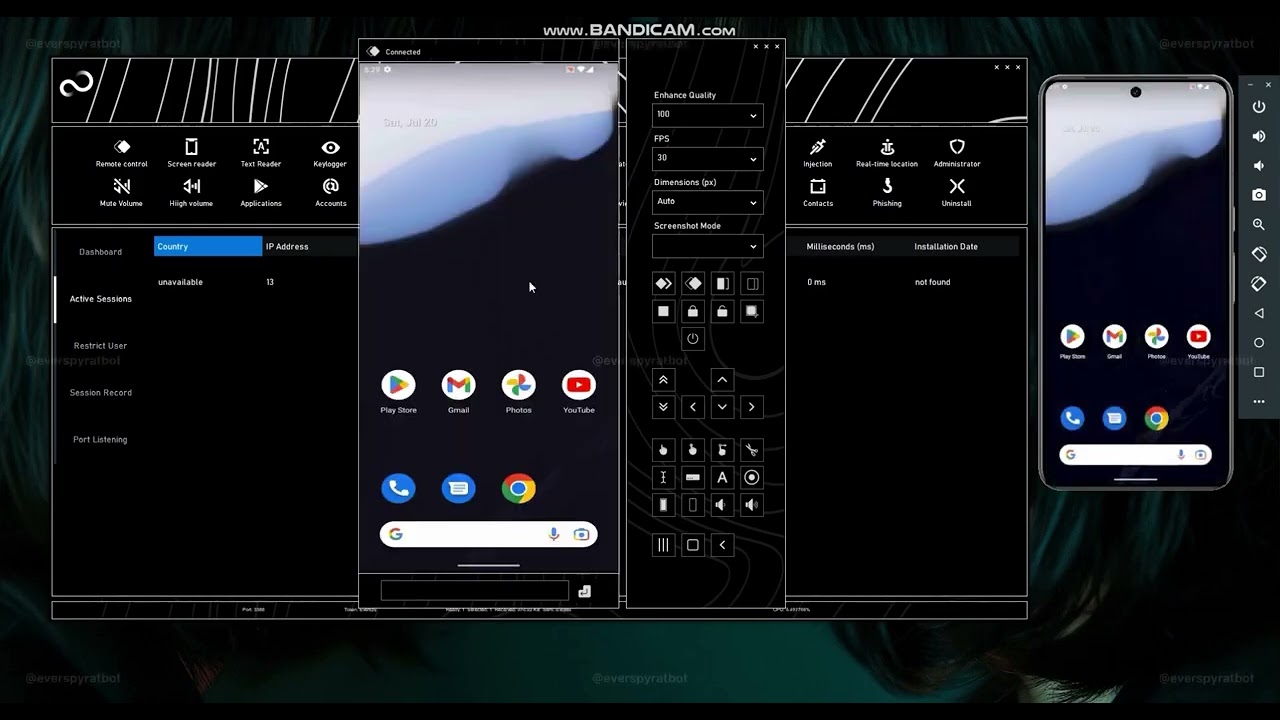Click emulator sidebar camera screenshot icon
The height and width of the screenshot is (720, 1280).
1259,195
